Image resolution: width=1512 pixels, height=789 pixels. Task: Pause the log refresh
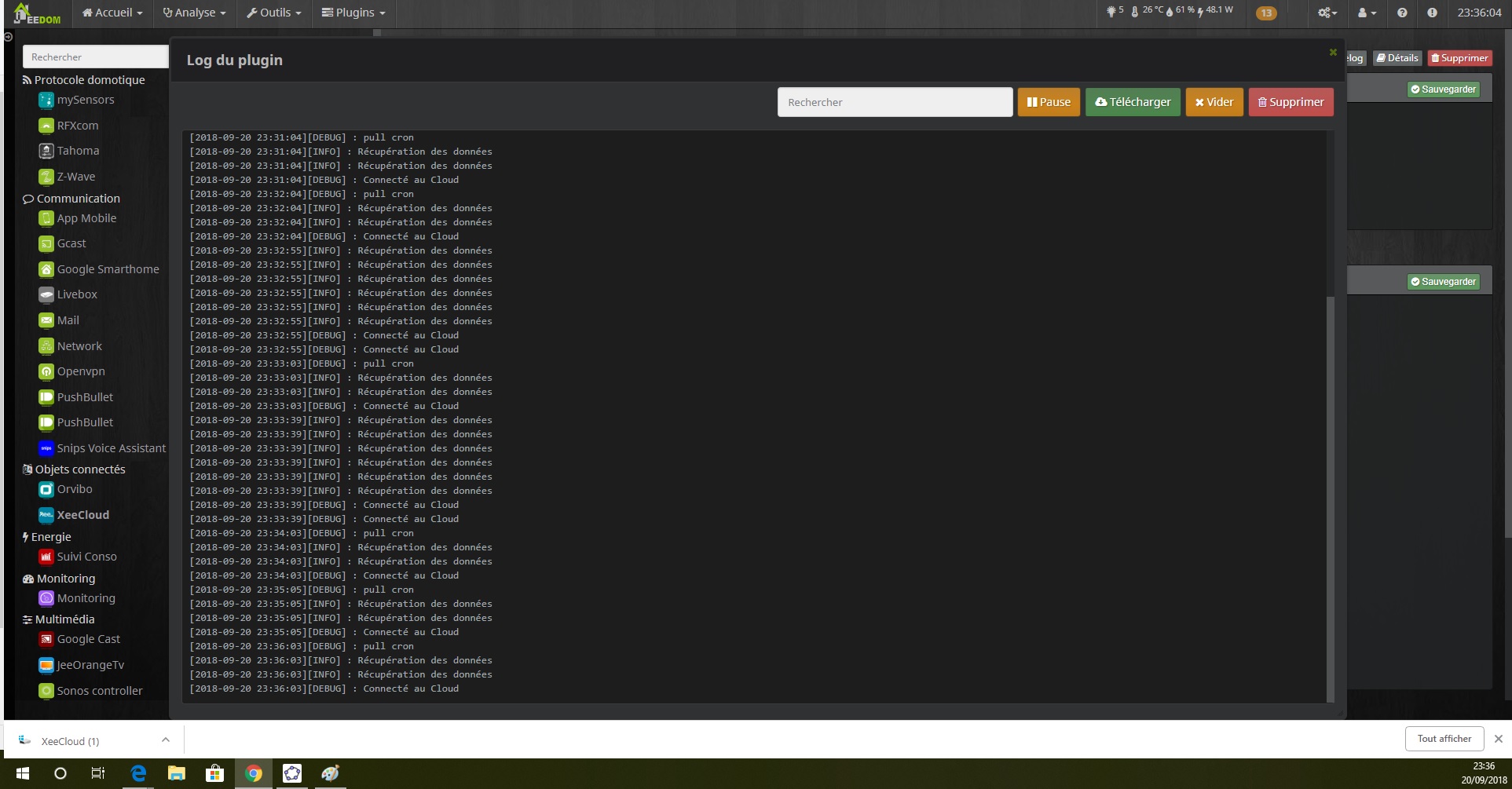click(x=1049, y=102)
